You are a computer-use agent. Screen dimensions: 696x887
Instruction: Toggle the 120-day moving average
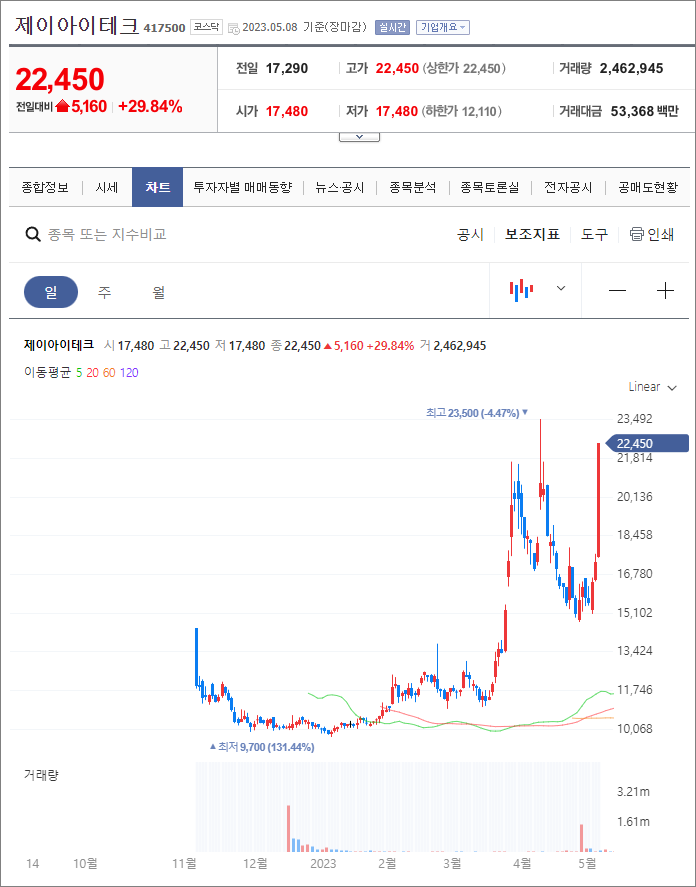coord(129,373)
